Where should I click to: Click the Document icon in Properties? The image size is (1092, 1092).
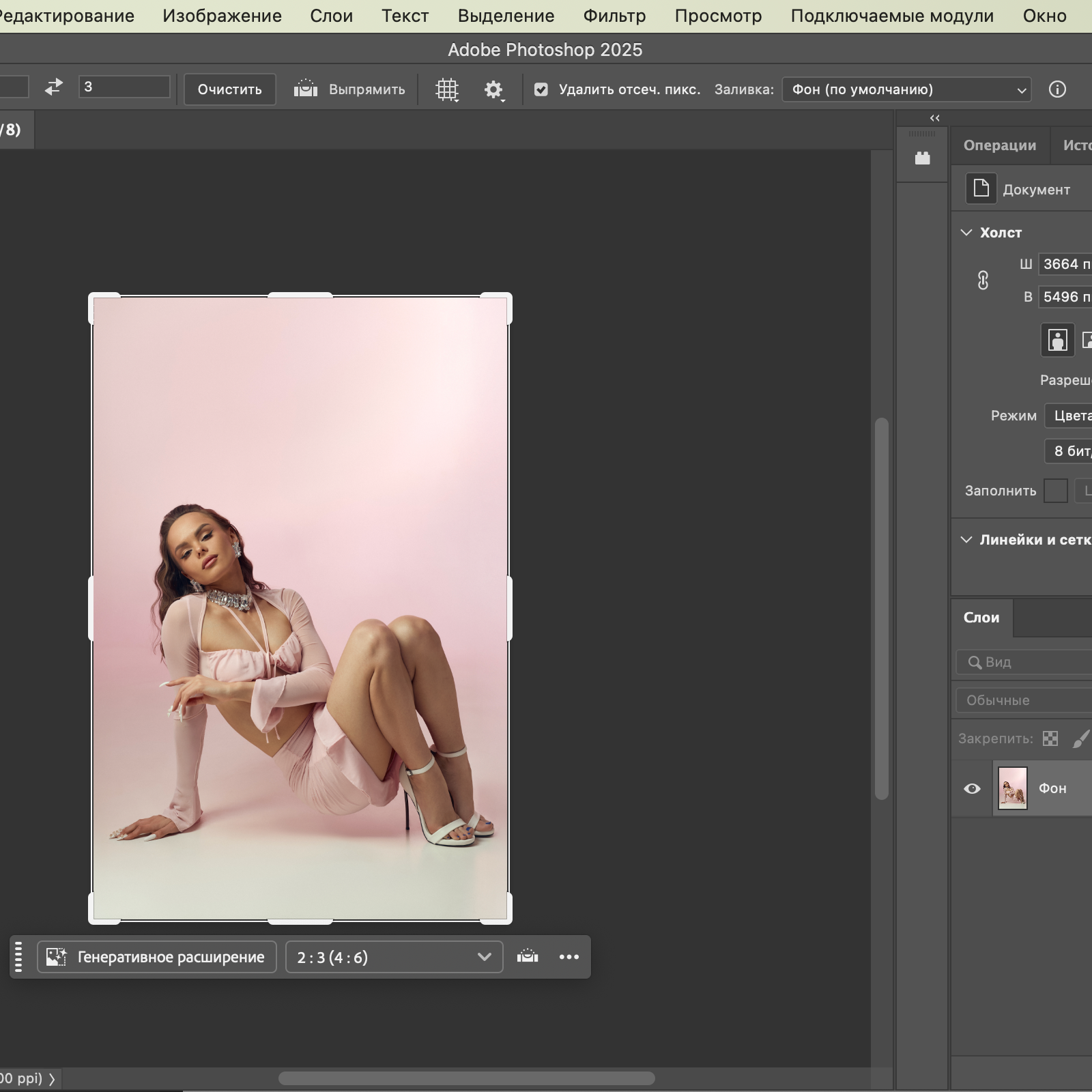click(981, 188)
